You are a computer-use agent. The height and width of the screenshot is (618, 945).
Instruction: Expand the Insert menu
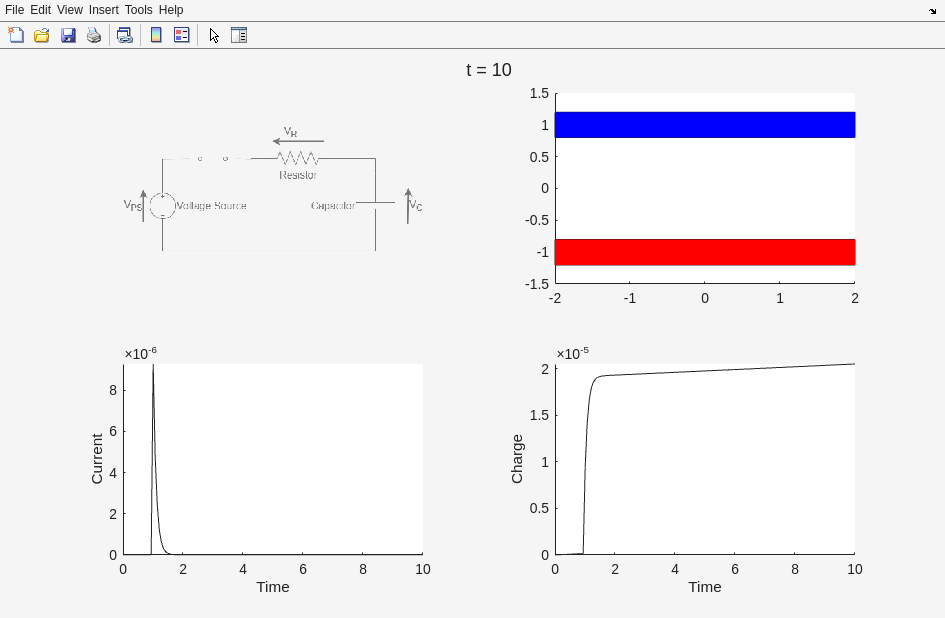103,10
